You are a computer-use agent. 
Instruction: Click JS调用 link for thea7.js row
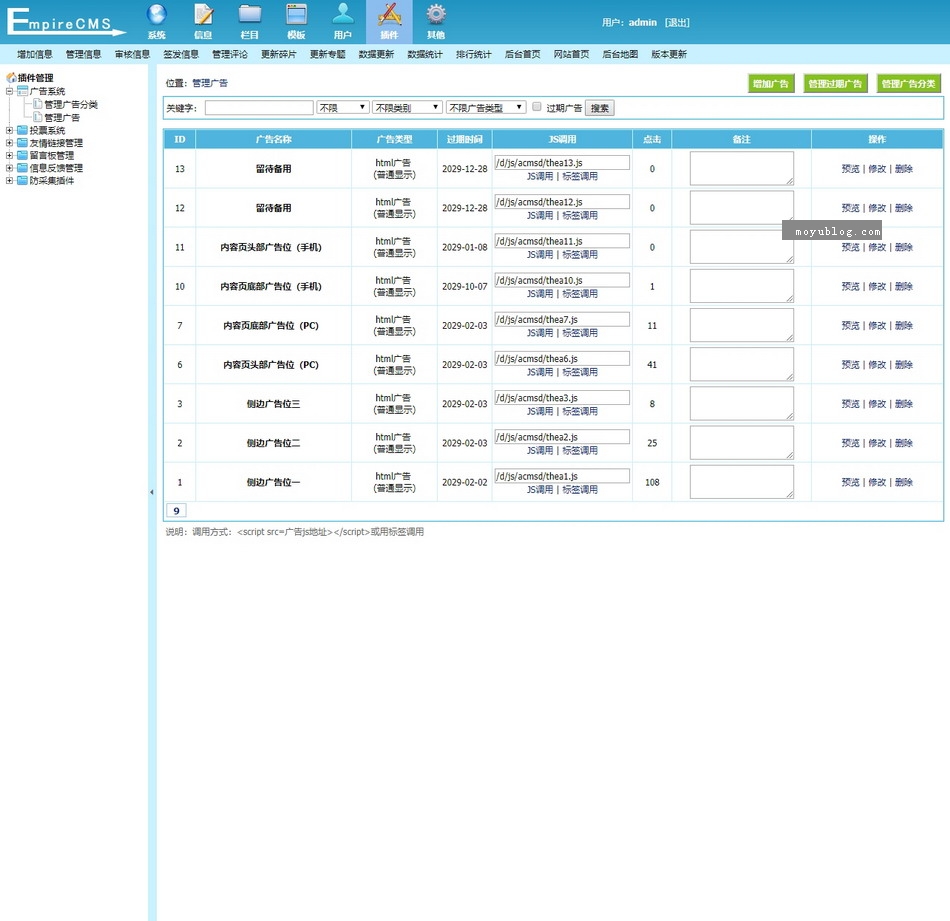[x=540, y=333]
